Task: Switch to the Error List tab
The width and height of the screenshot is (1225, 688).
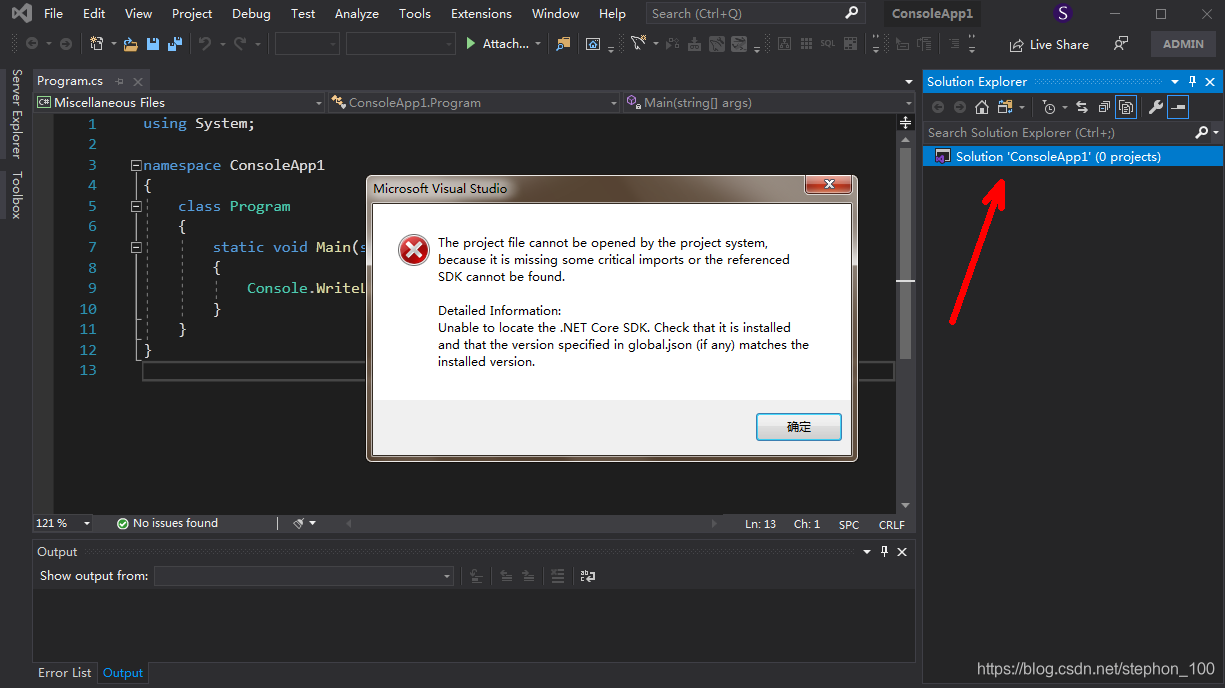Action: coord(65,673)
